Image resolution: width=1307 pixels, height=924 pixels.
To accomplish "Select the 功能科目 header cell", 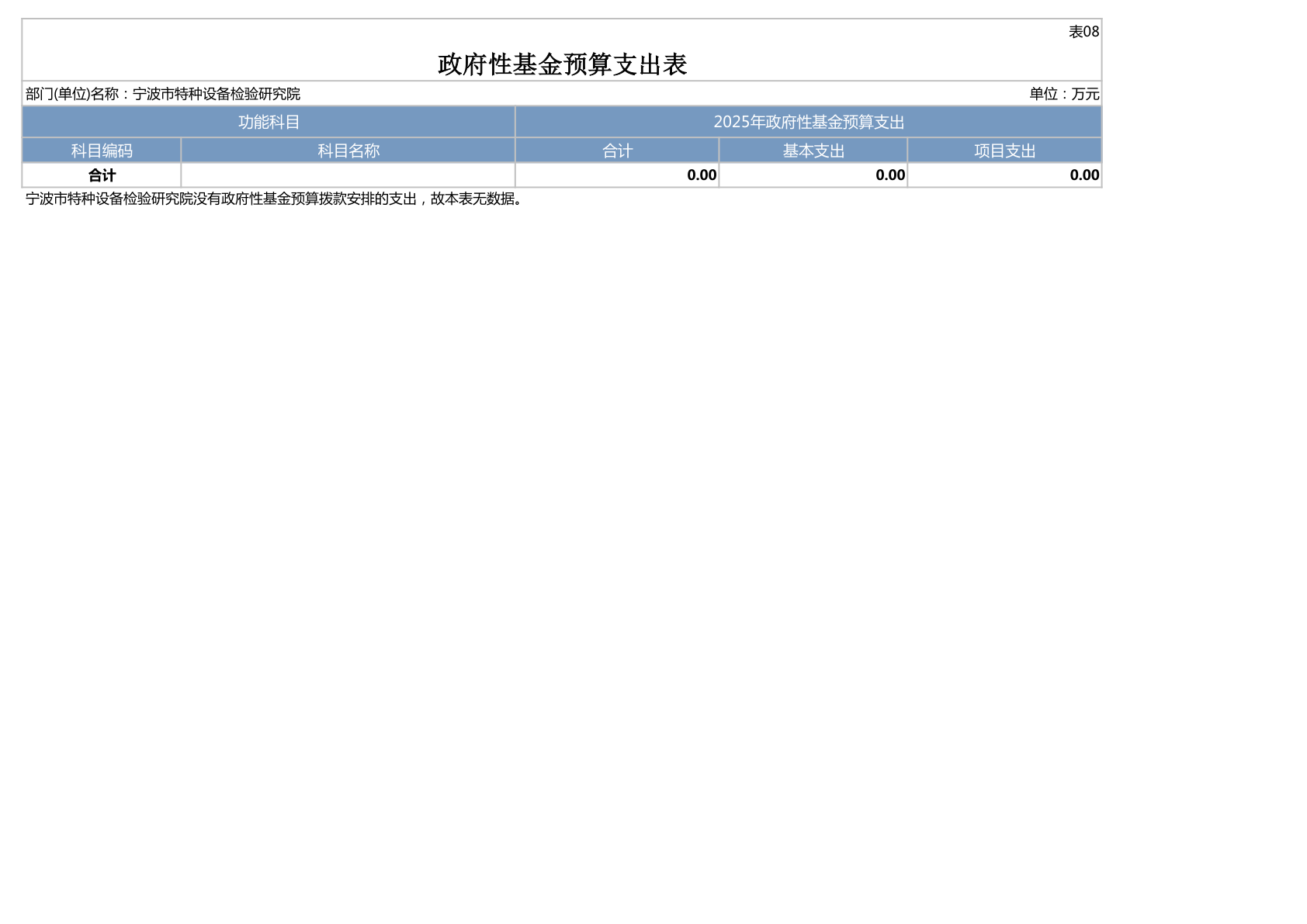I will click(x=269, y=122).
